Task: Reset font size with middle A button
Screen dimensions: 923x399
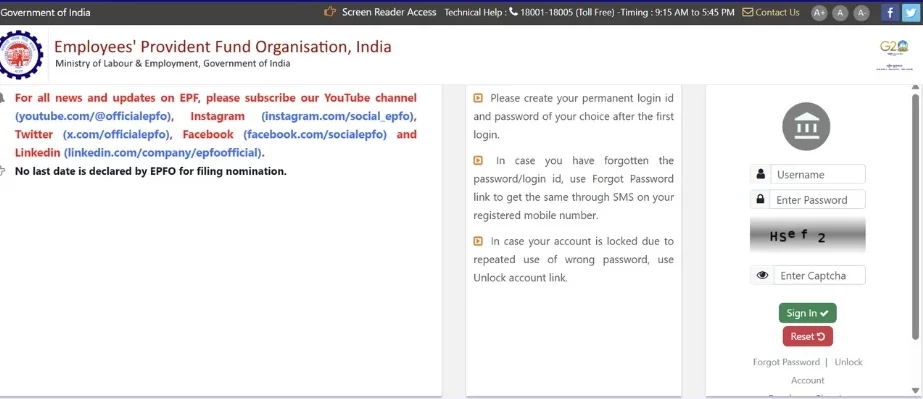Action: (x=840, y=13)
